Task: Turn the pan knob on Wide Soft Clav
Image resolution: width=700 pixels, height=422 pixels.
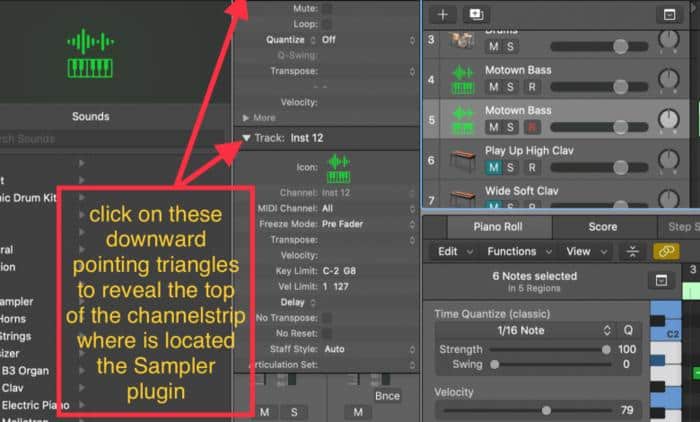Action: [669, 198]
